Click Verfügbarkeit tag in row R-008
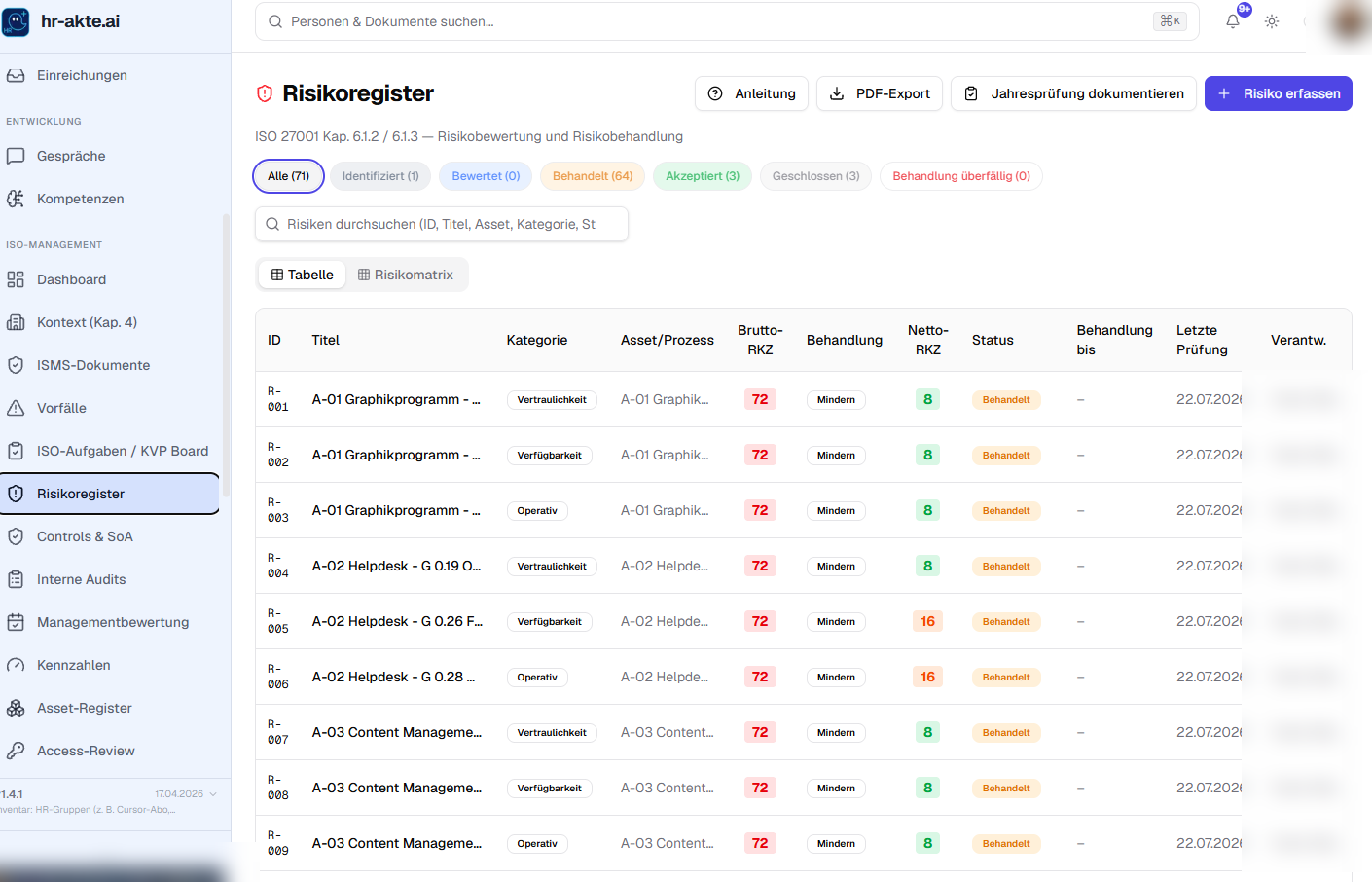This screenshot has height=882, width=1372. [550, 789]
